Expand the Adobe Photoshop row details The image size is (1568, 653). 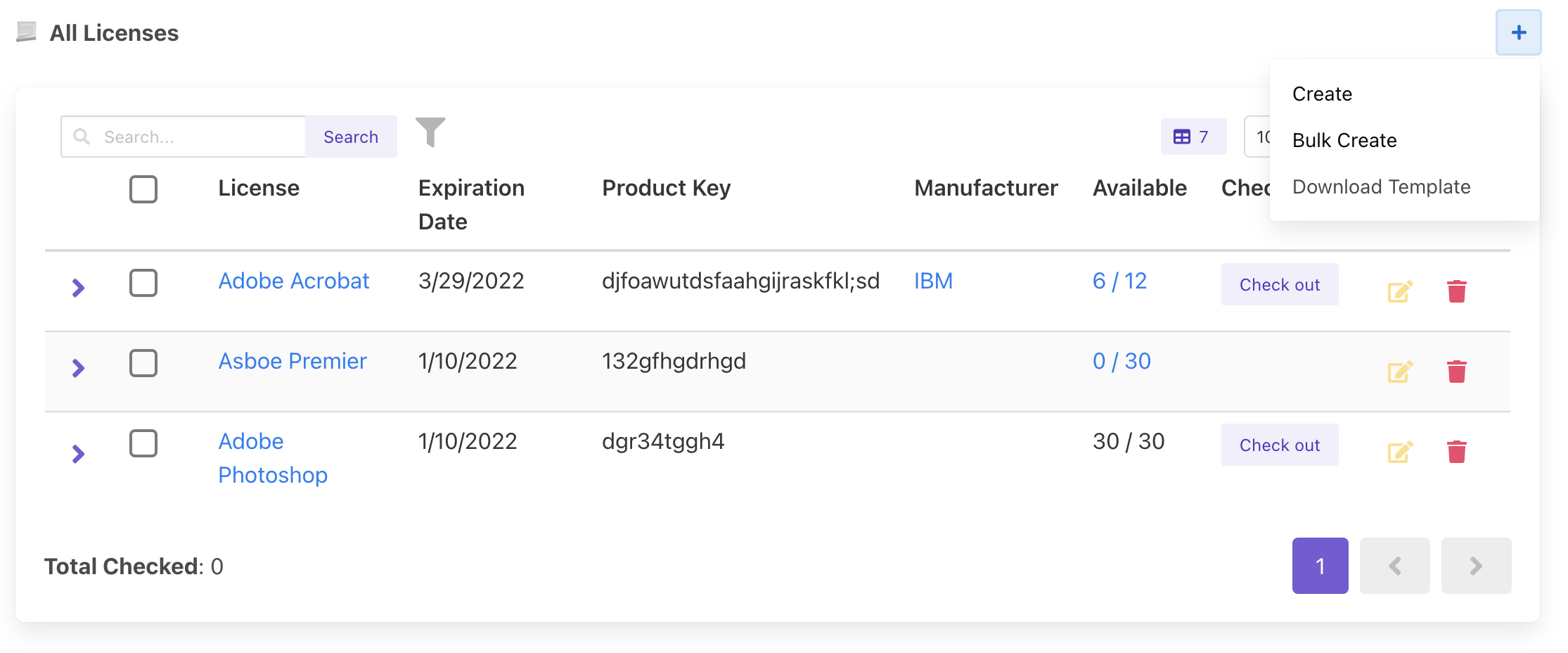(x=78, y=454)
